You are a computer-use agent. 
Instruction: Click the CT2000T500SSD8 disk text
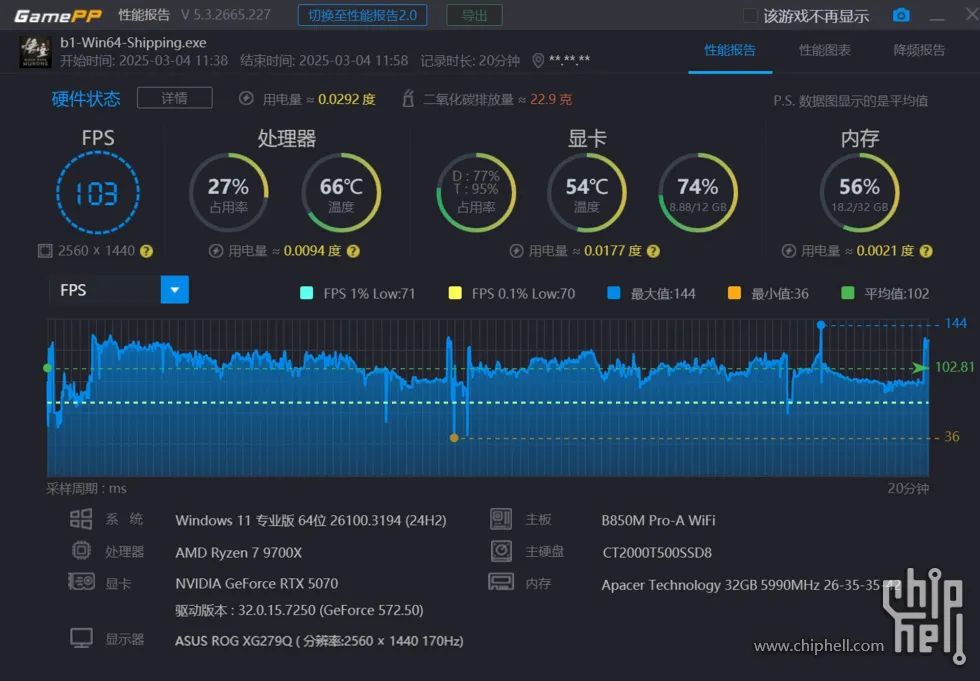pos(657,553)
